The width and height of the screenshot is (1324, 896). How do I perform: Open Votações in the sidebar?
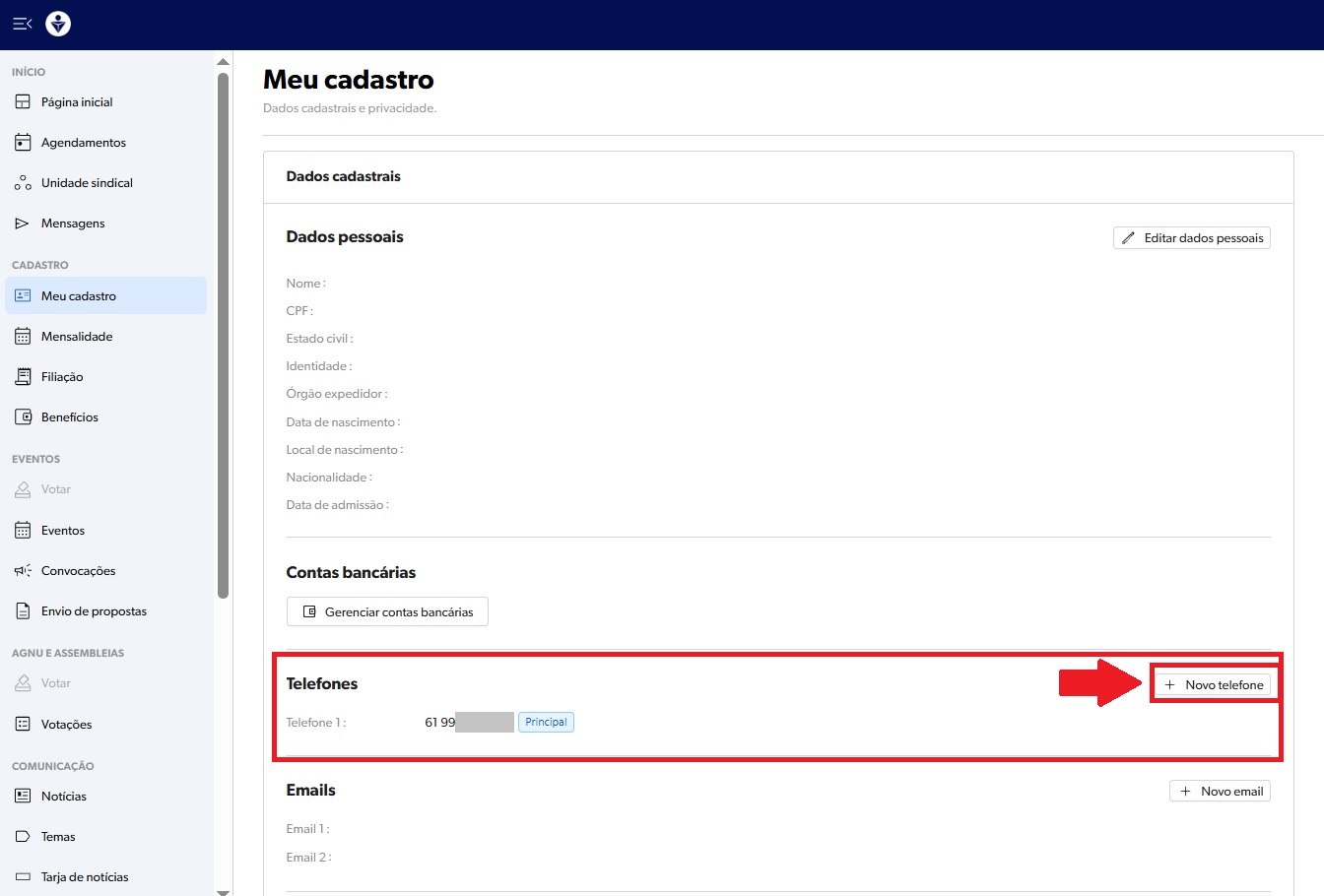coord(66,725)
